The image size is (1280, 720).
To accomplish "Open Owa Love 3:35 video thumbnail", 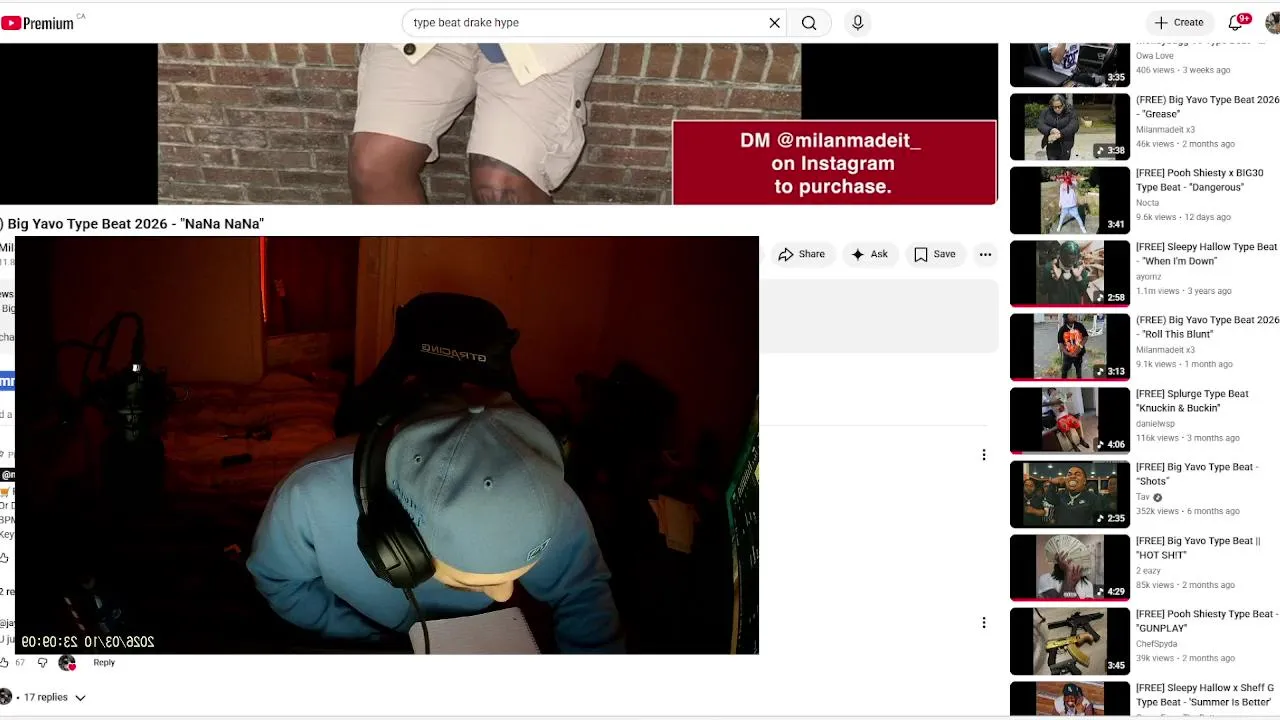I will (x=1069, y=64).
